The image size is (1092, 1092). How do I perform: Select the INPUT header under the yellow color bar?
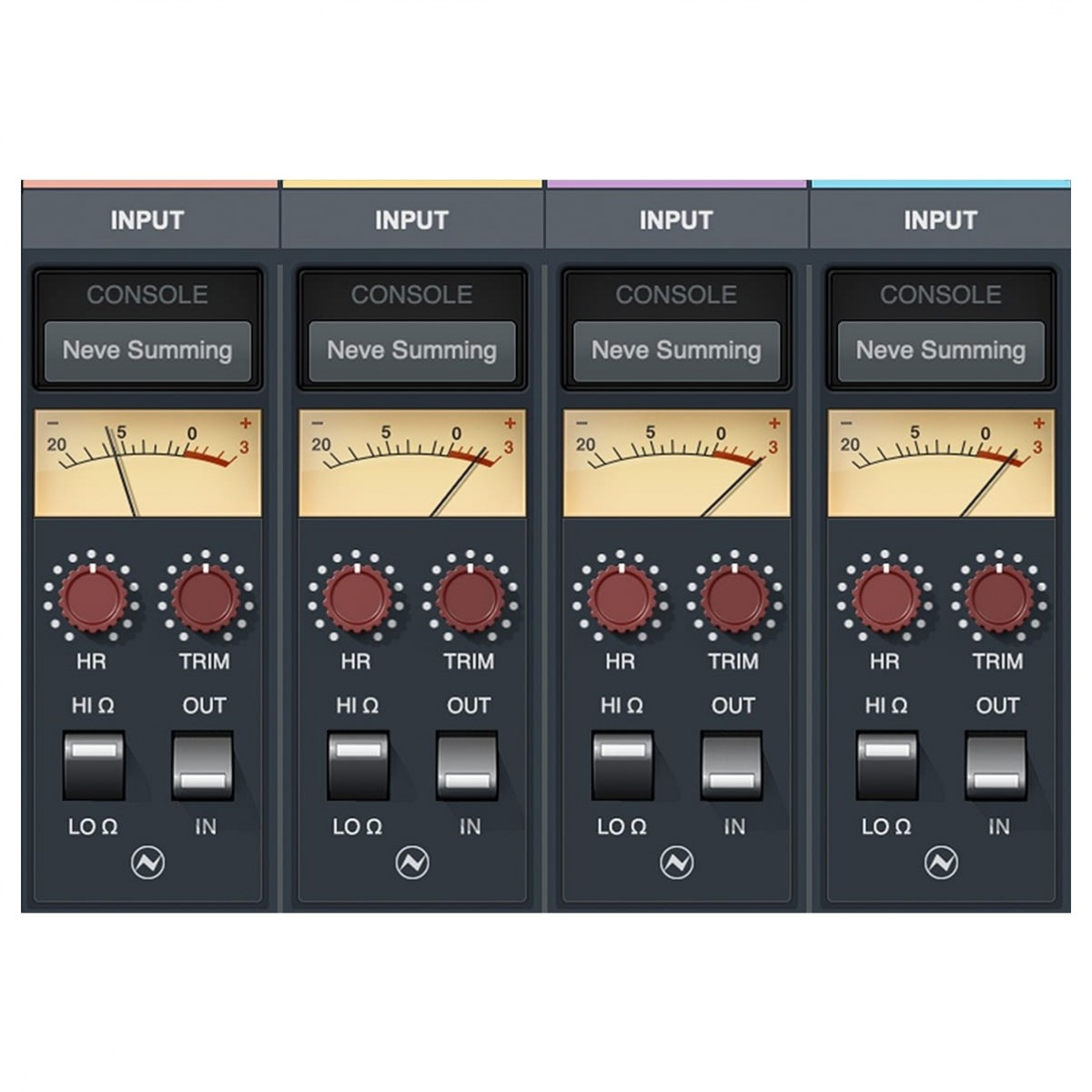(411, 220)
